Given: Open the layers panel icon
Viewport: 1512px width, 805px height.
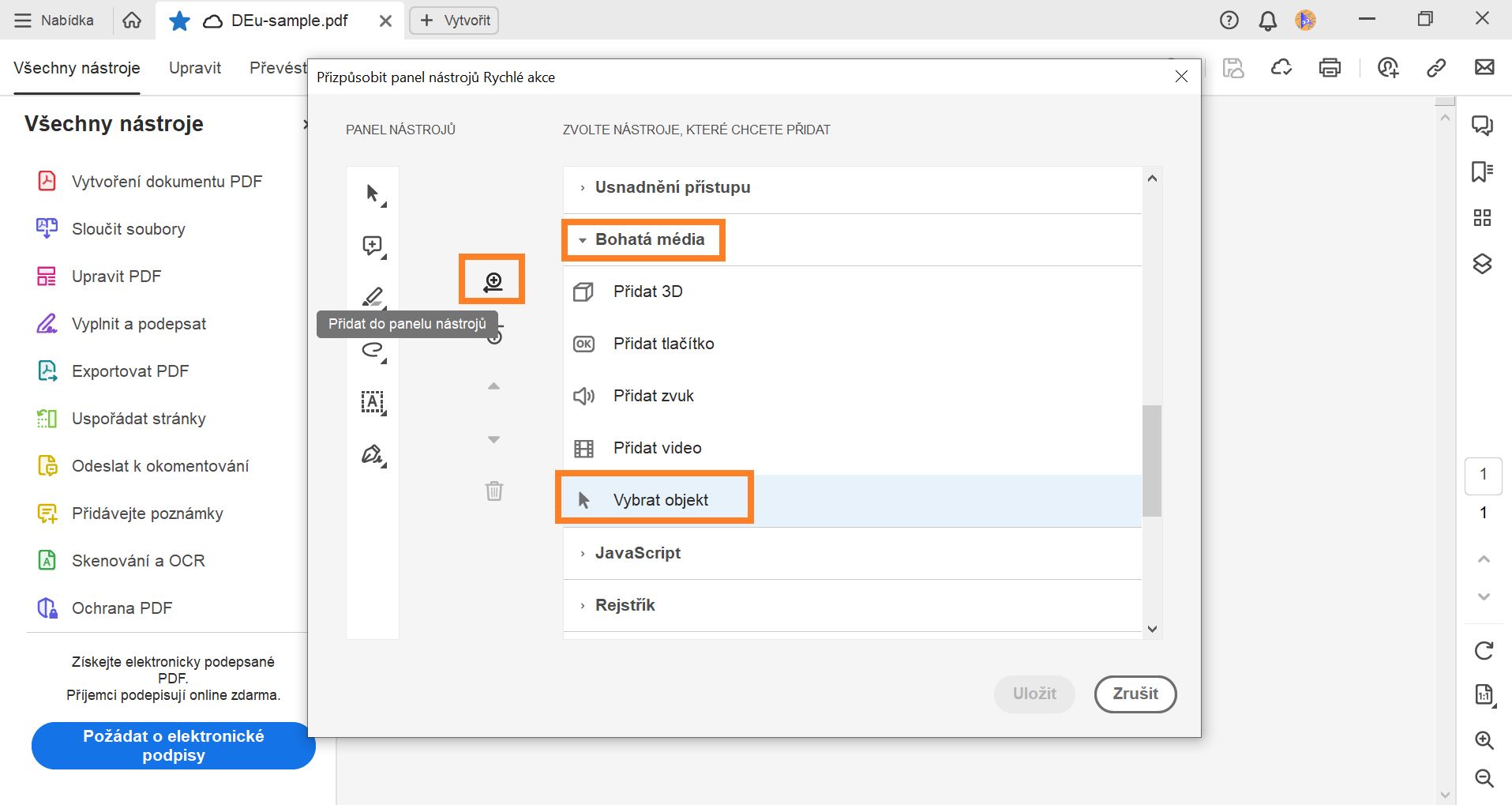Looking at the screenshot, I should [1482, 264].
